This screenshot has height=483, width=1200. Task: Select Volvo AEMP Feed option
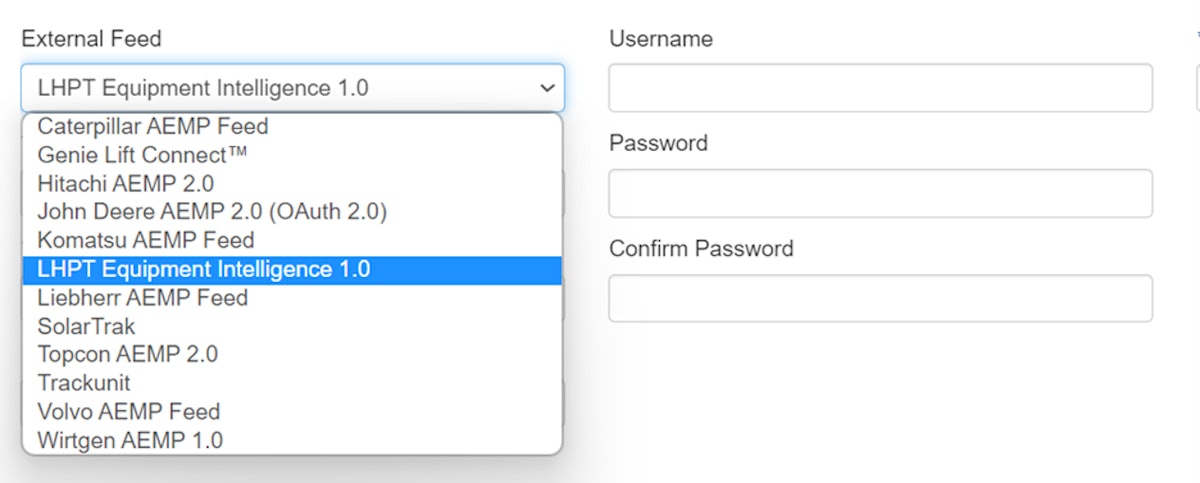pyautogui.click(x=129, y=411)
